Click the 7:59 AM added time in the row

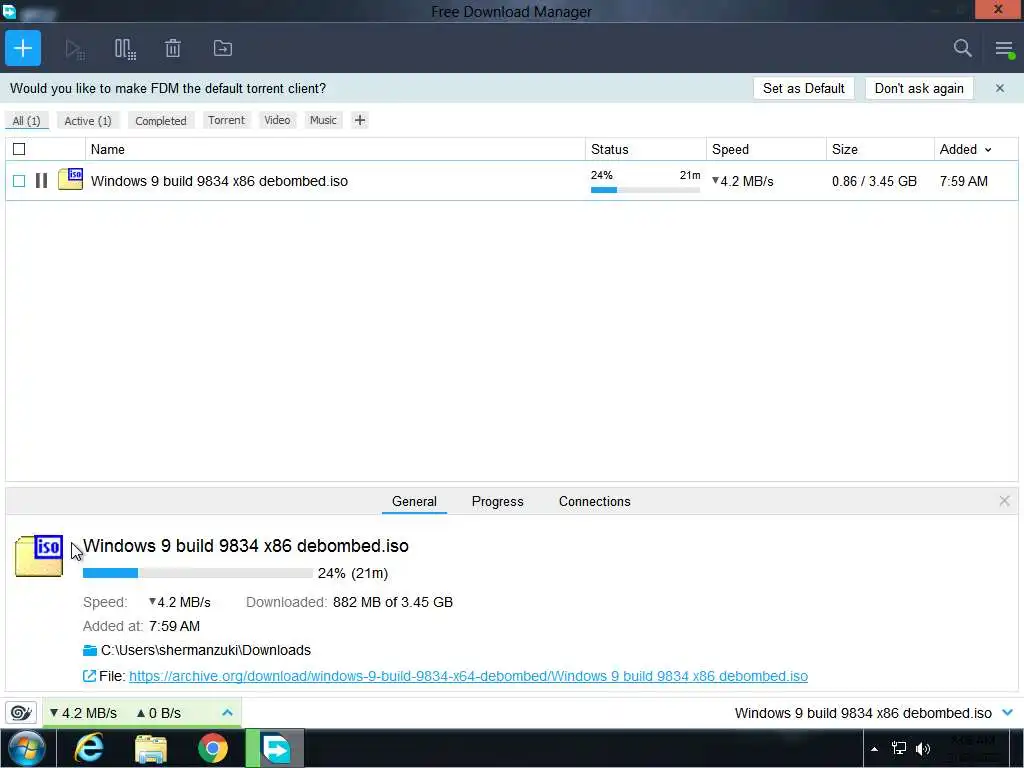pyautogui.click(x=963, y=181)
